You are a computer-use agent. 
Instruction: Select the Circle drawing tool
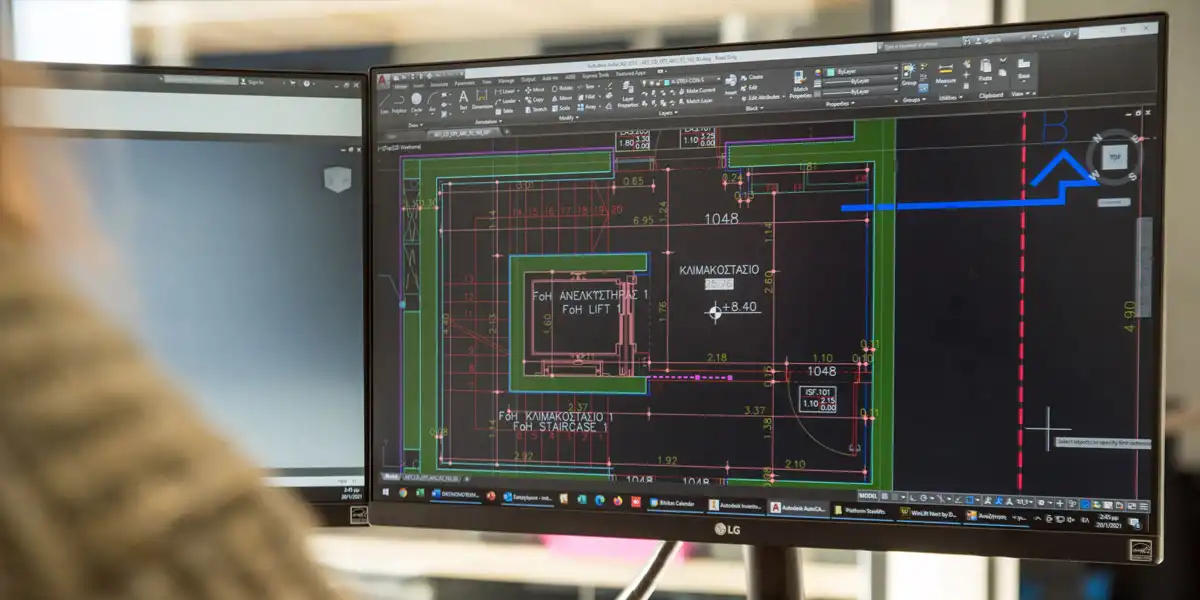[x=416, y=100]
